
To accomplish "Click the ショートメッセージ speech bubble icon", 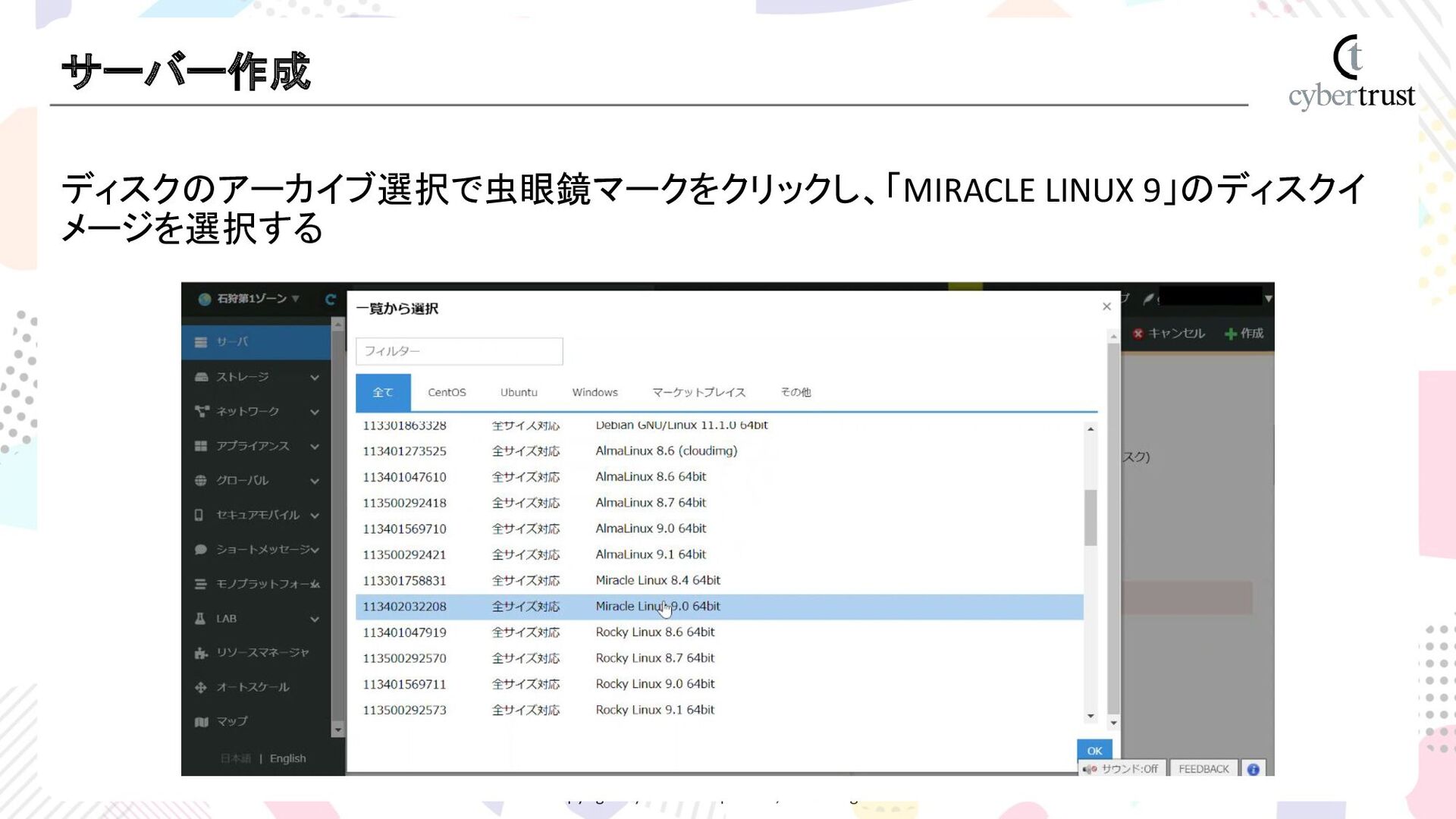I will 201,549.
